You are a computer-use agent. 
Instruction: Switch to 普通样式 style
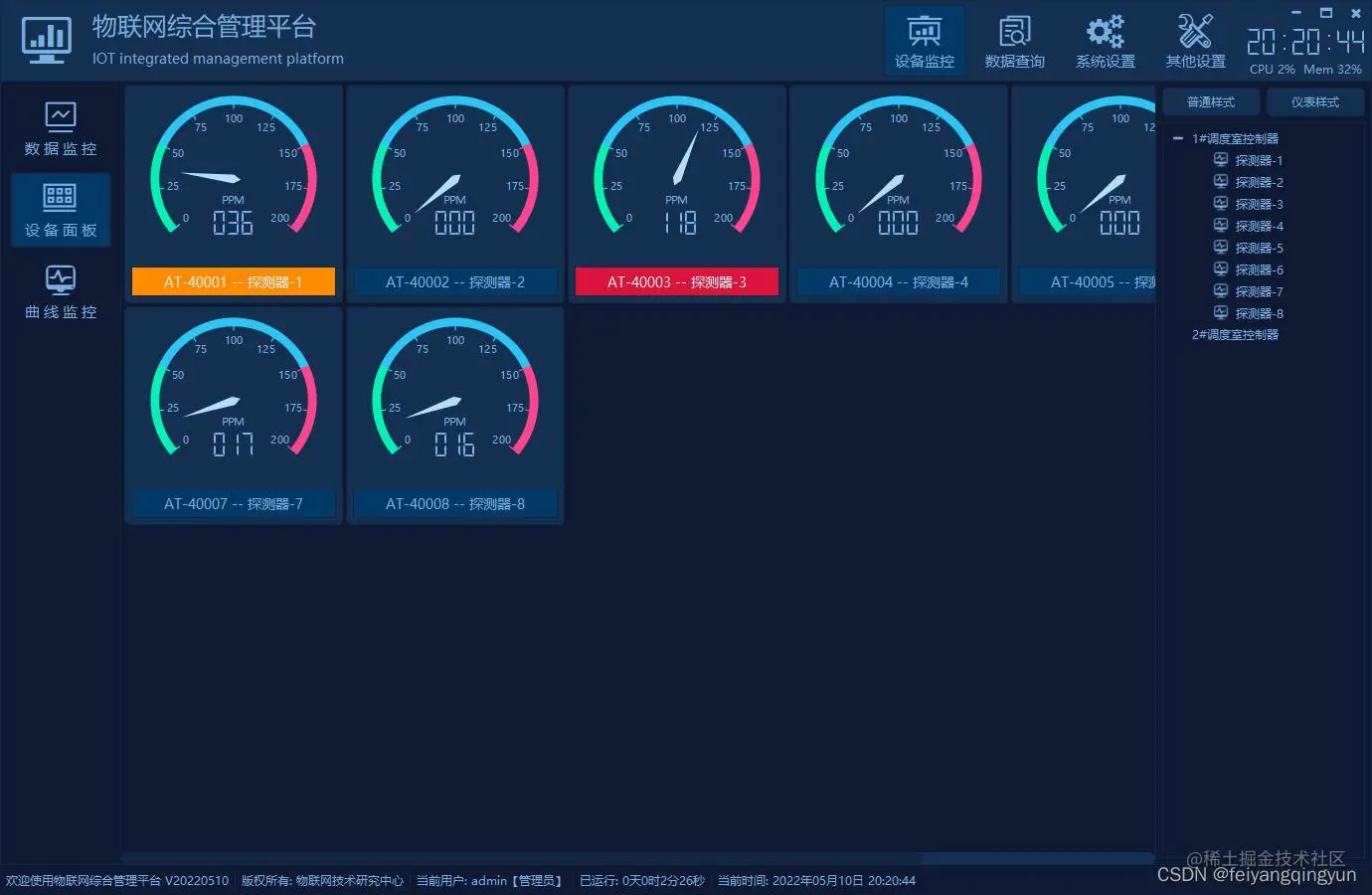point(1210,101)
